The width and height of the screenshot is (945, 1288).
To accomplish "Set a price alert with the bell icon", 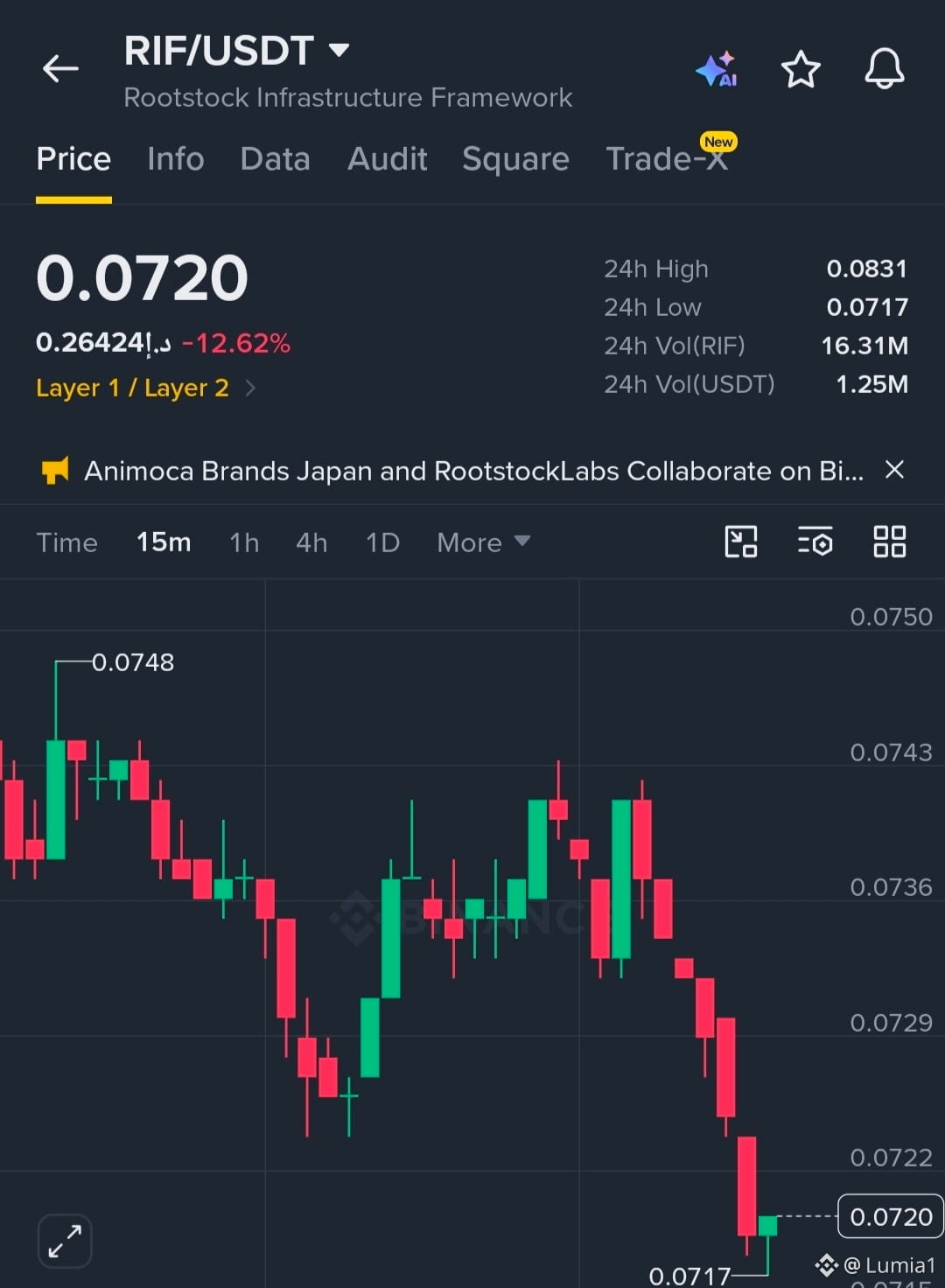I will point(884,68).
